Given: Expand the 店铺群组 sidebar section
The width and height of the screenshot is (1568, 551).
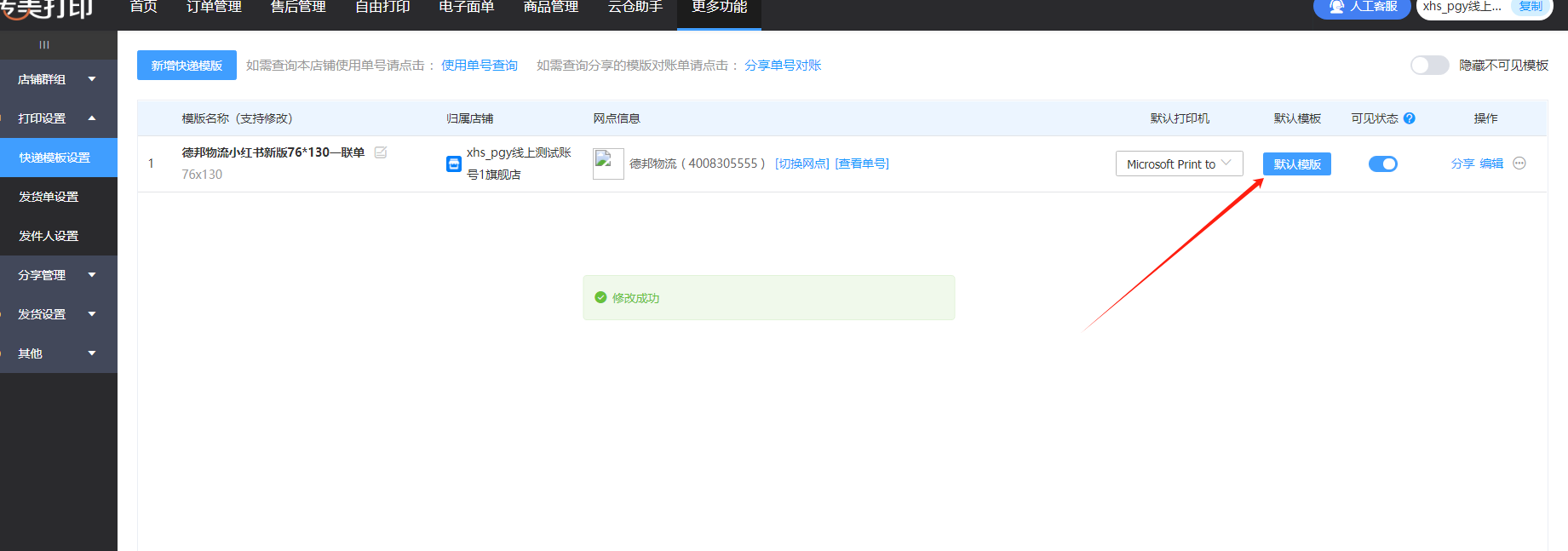Looking at the screenshot, I should 59,79.
